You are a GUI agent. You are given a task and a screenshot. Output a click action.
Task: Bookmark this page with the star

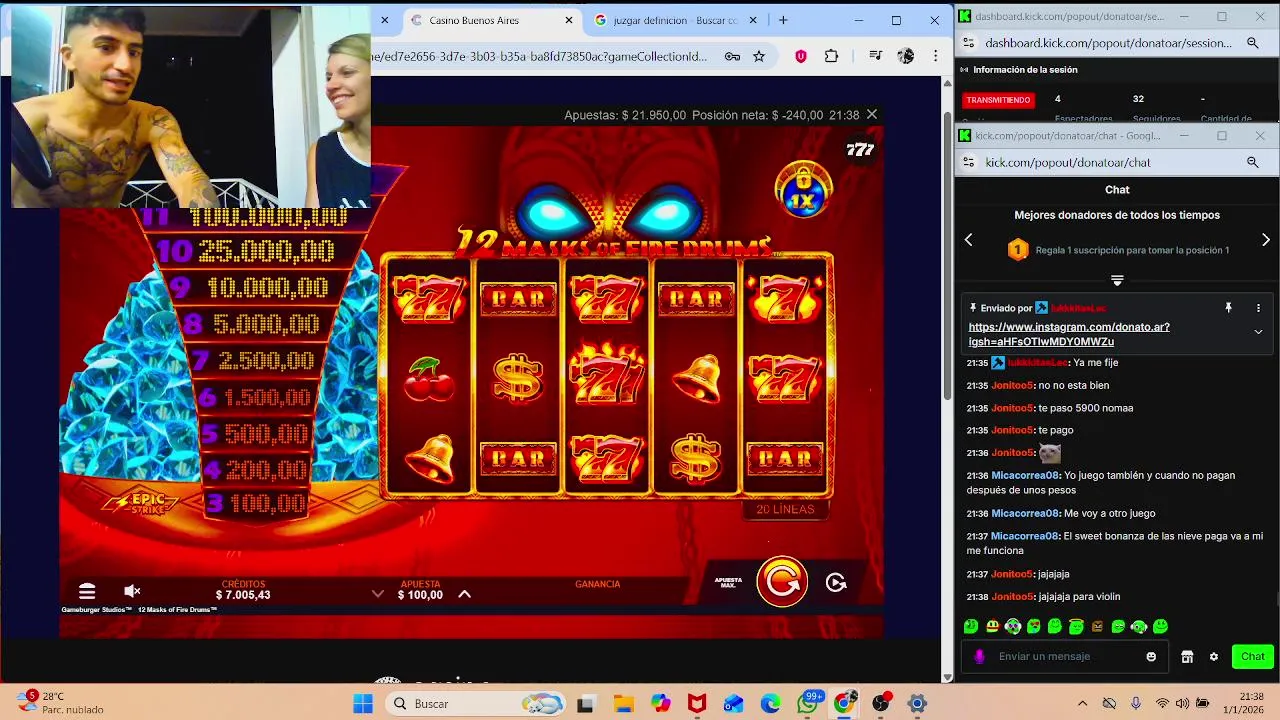[759, 56]
